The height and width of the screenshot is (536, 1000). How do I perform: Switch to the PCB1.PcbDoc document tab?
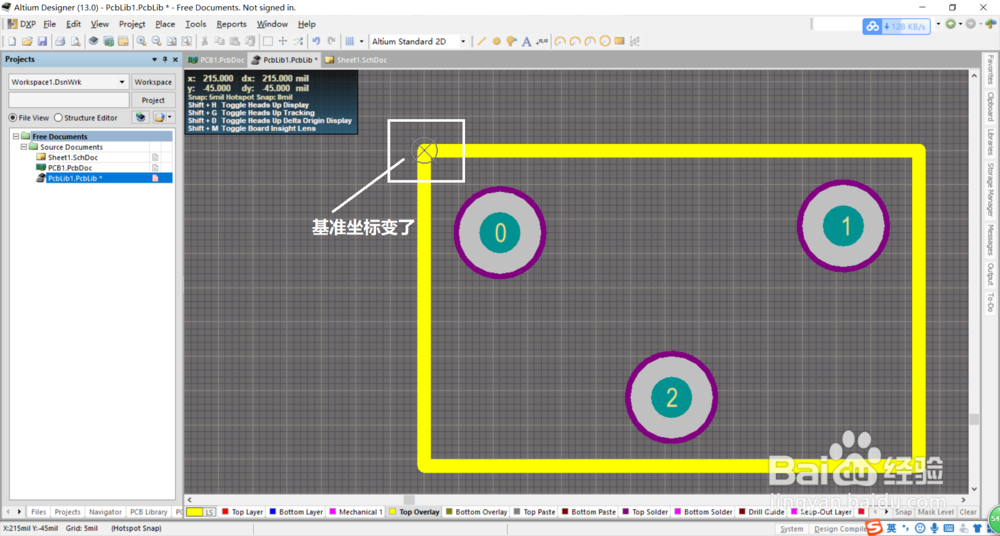coord(216,60)
